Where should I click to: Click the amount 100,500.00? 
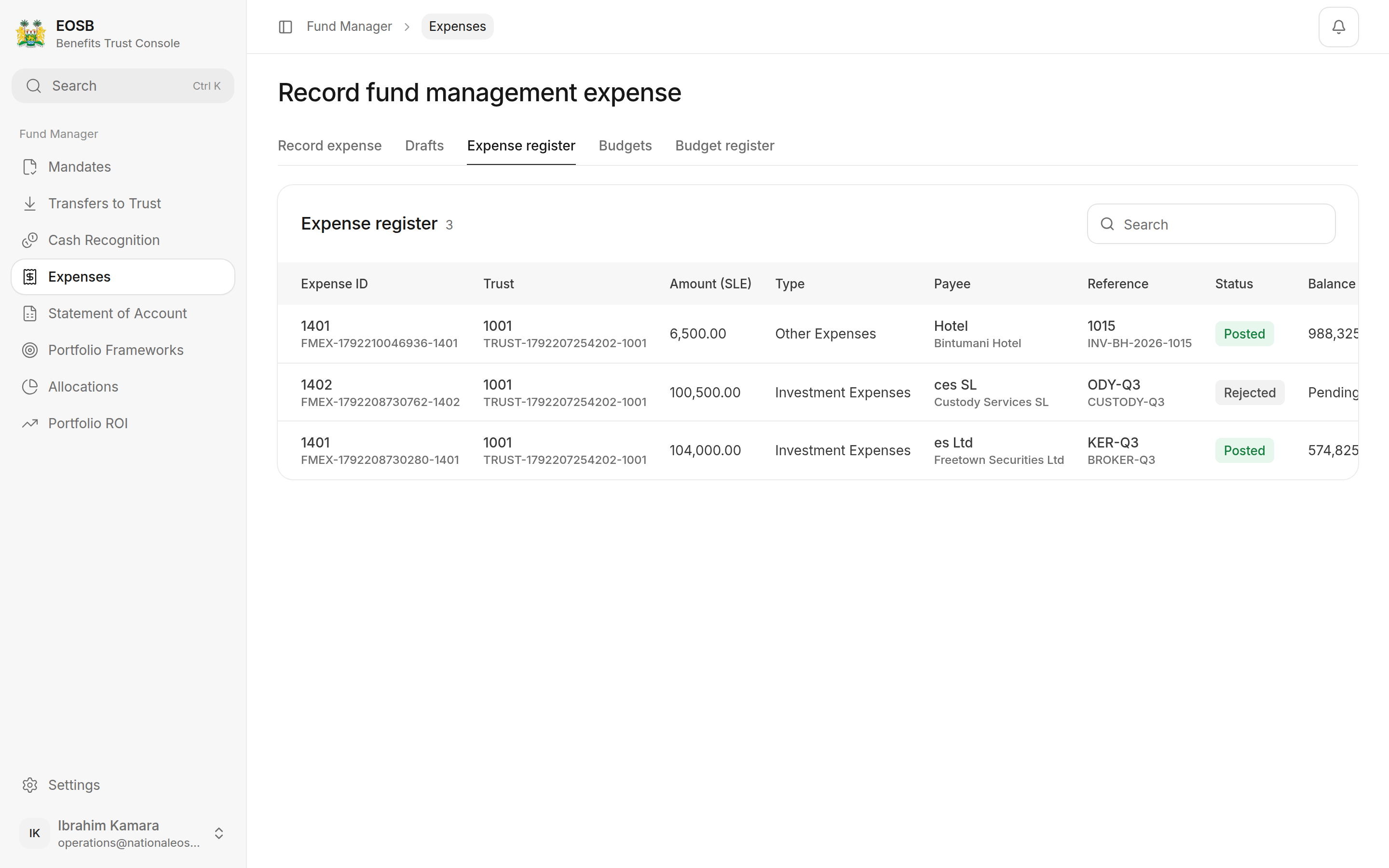(705, 393)
